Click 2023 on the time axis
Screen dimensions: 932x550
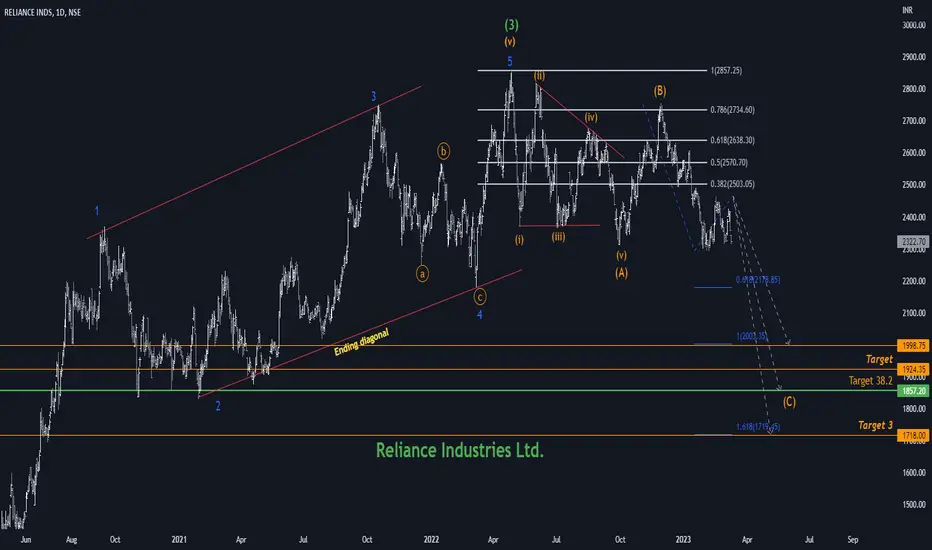[683, 540]
